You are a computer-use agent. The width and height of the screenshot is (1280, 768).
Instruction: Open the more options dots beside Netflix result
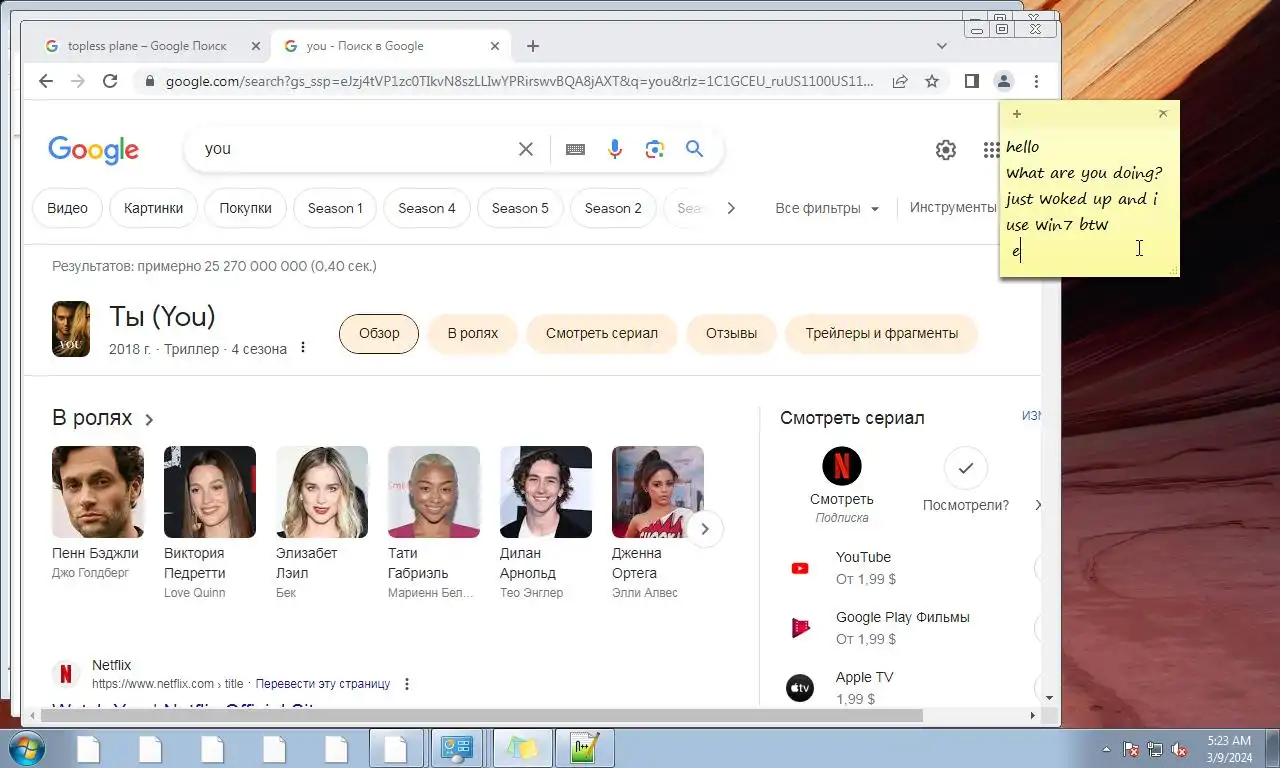point(407,684)
